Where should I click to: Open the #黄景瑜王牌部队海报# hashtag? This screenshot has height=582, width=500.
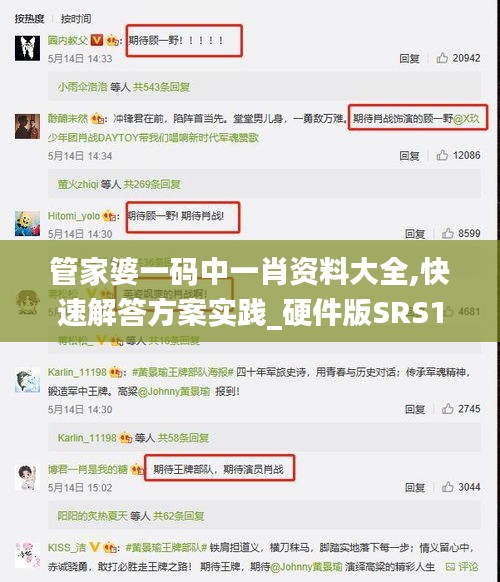click(x=183, y=372)
